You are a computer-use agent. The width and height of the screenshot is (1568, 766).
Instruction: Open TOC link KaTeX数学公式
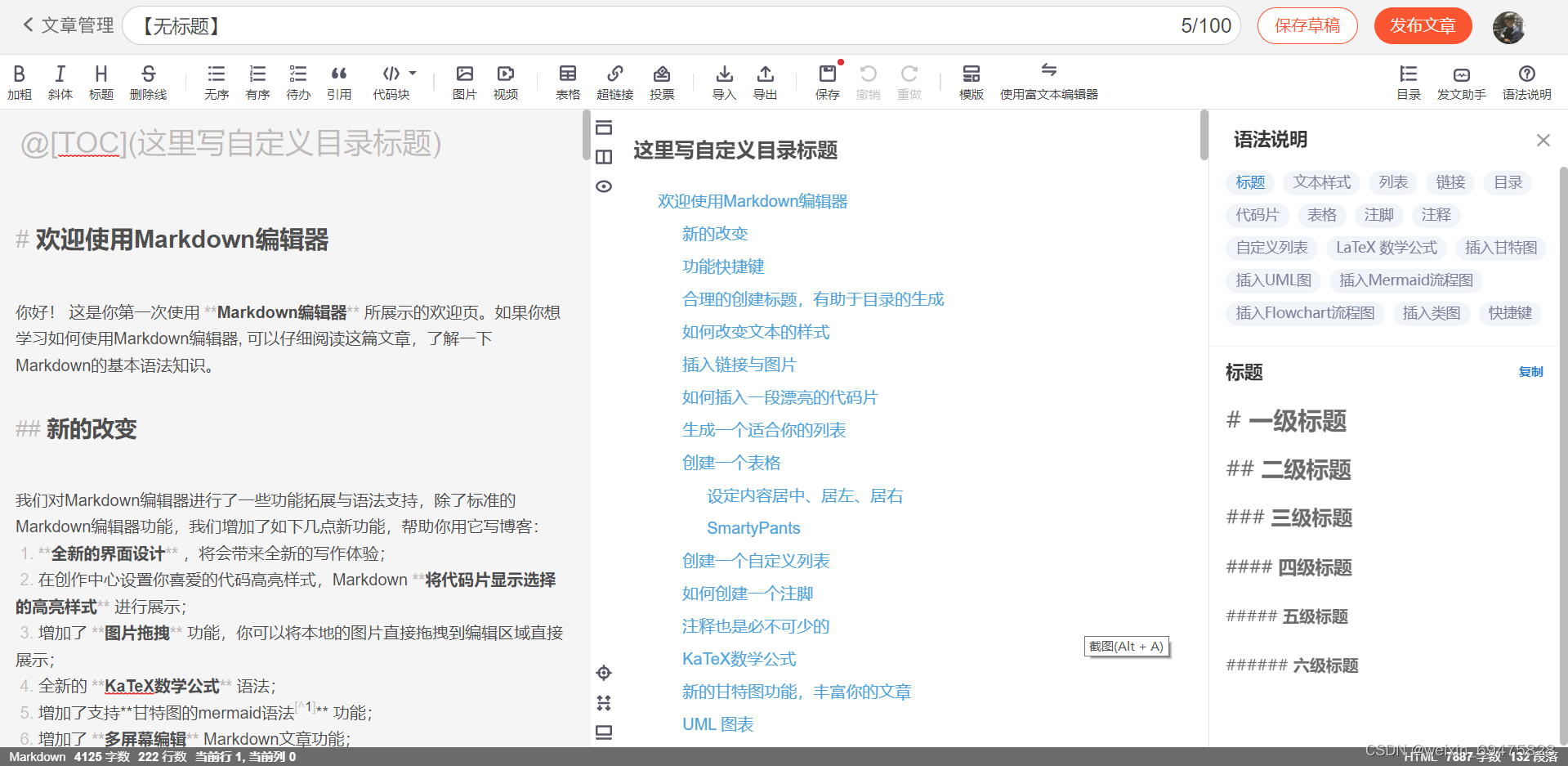point(739,659)
